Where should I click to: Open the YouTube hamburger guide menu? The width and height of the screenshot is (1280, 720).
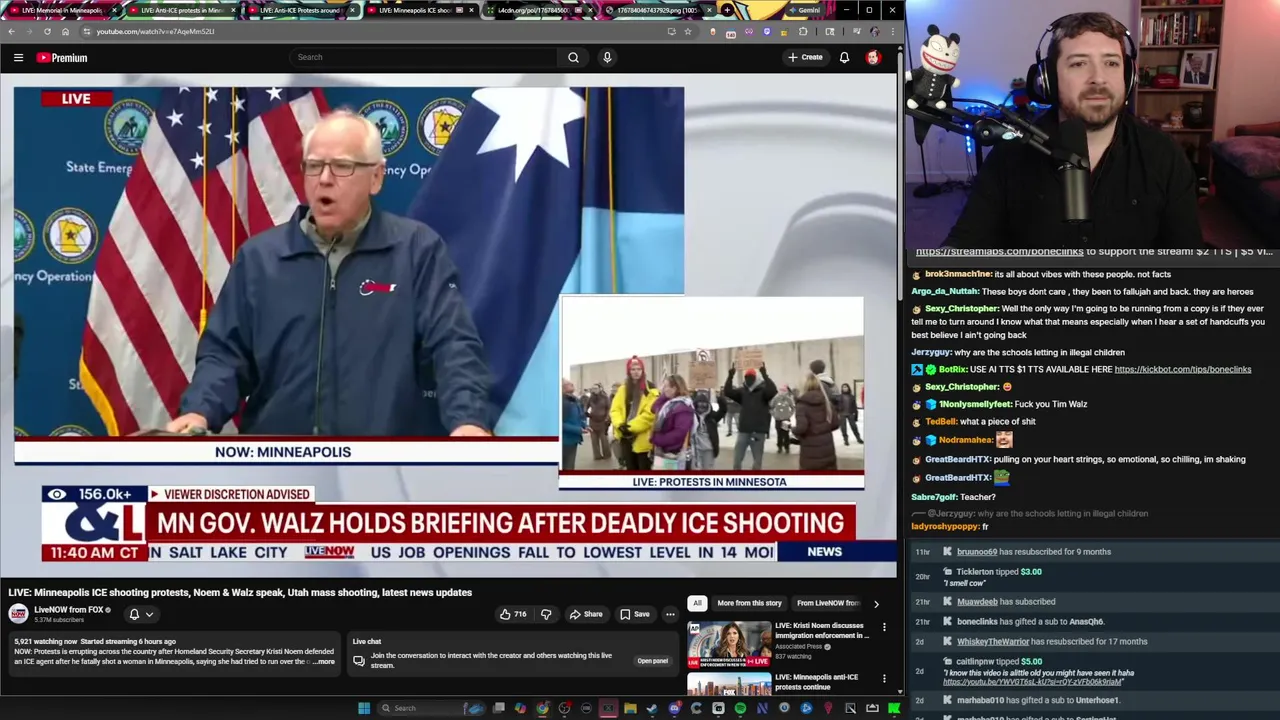point(18,58)
